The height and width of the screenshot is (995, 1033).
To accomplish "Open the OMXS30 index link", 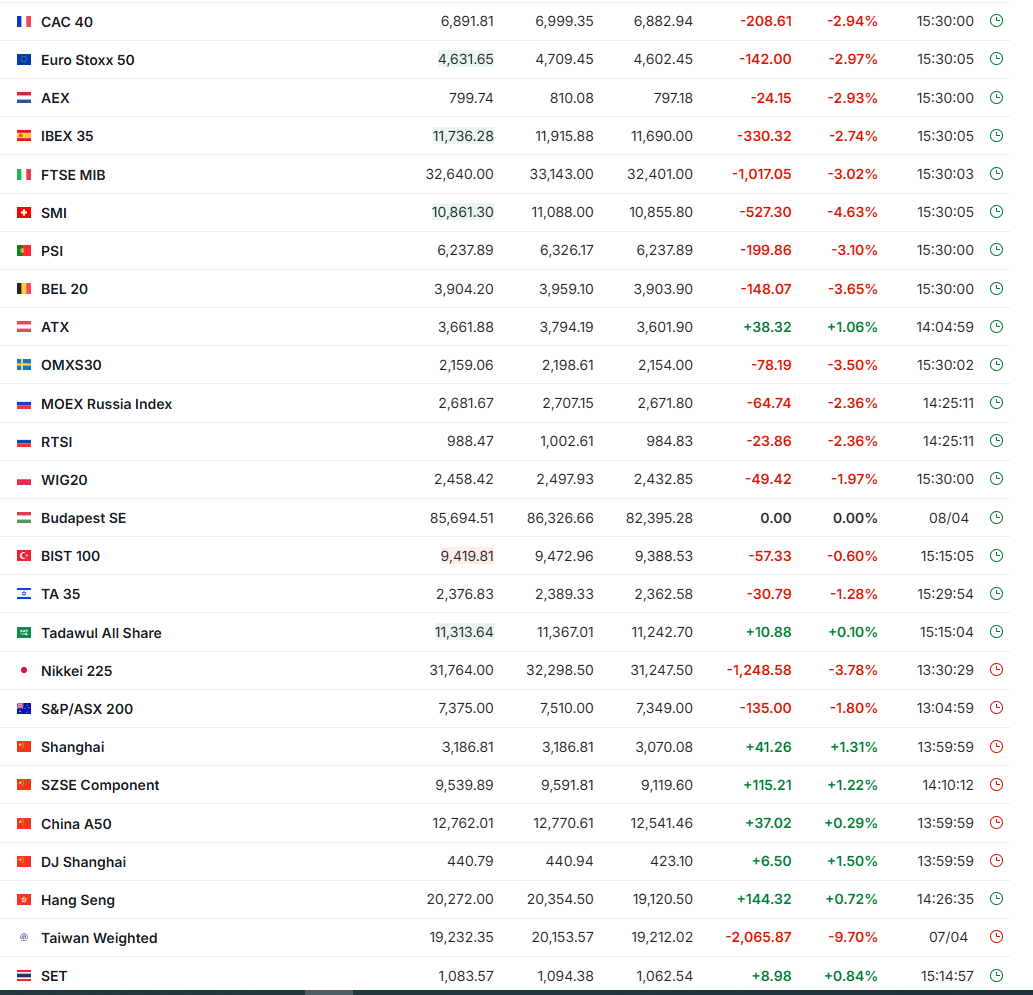I will tap(71, 365).
